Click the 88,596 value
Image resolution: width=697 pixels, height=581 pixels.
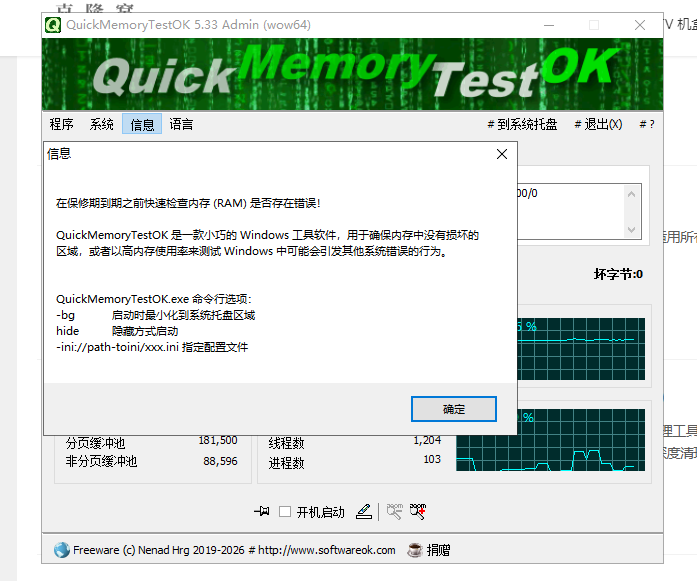pos(220,461)
